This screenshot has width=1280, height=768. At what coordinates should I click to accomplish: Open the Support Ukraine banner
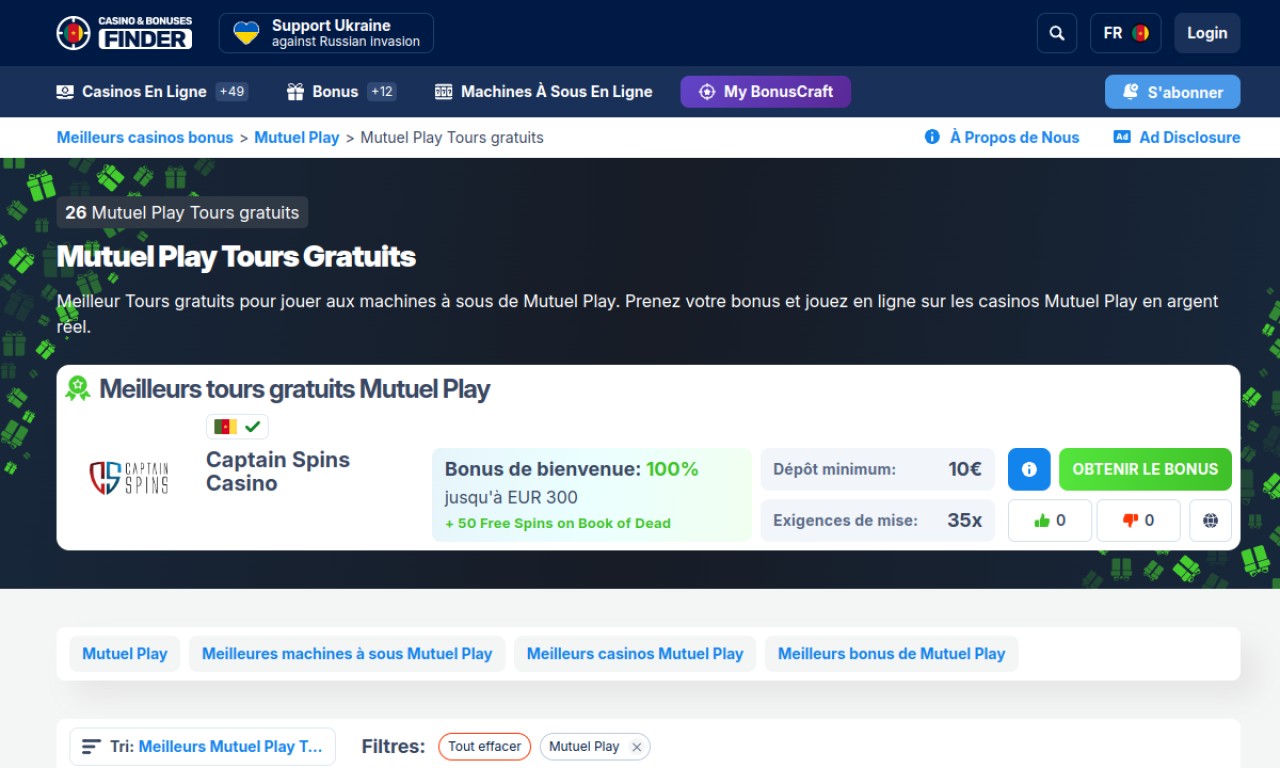pyautogui.click(x=326, y=33)
